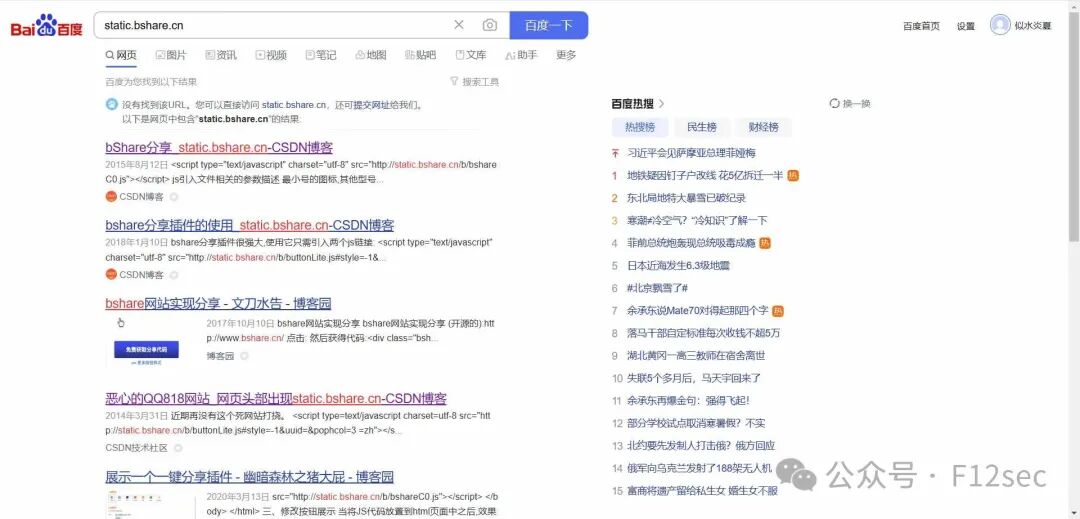Switch to the 地图 tab
Image resolution: width=1080 pixels, height=519 pixels.
[371, 55]
